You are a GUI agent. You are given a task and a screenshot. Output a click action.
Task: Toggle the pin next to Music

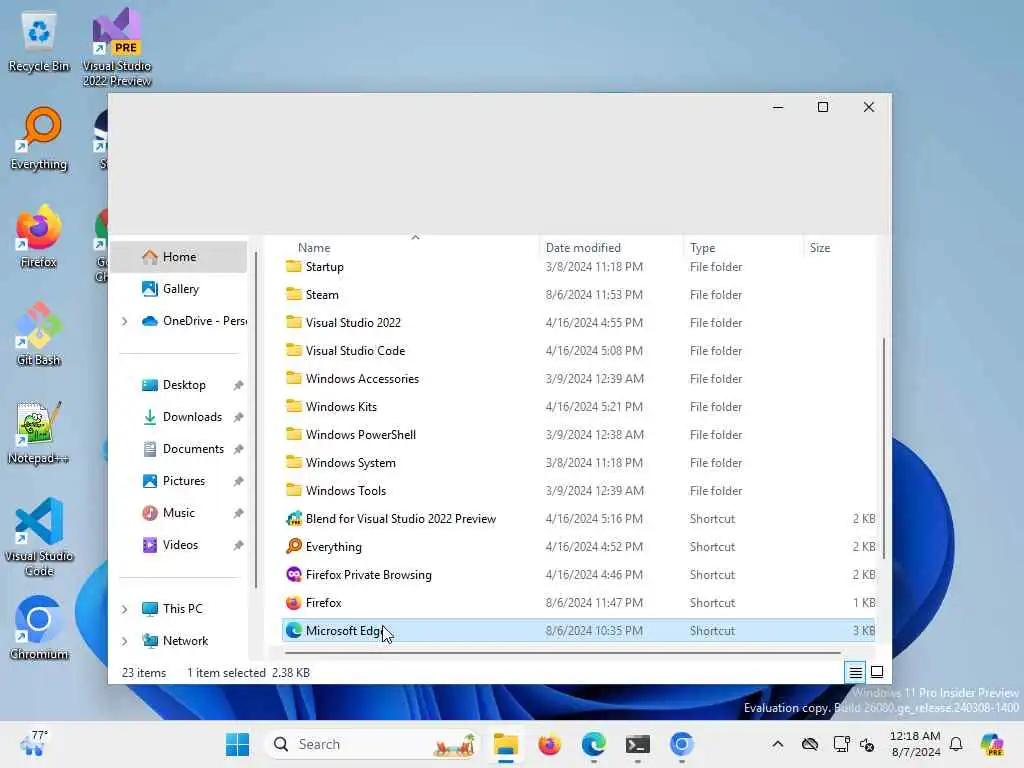pos(238,513)
